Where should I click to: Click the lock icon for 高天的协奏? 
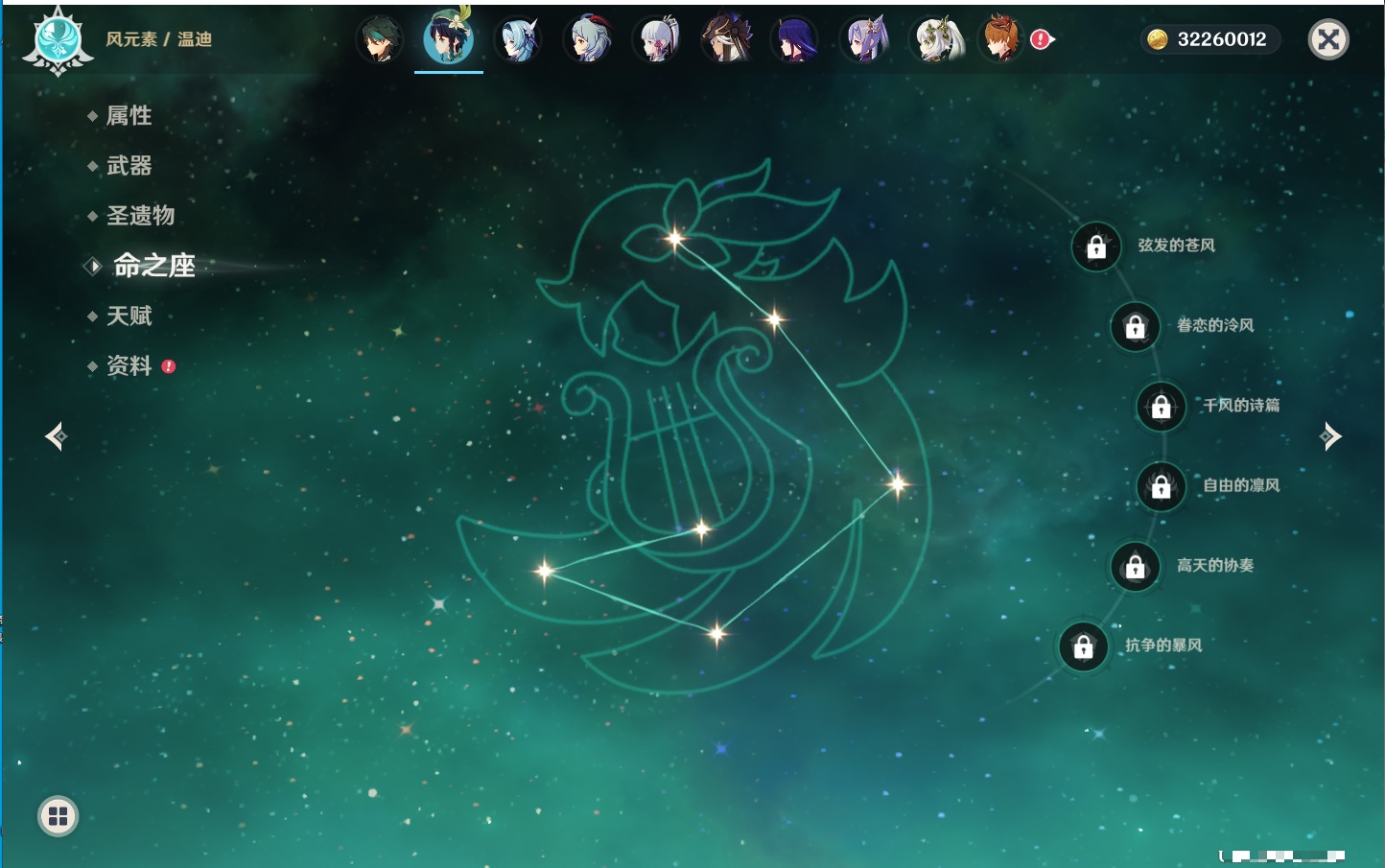[1136, 566]
